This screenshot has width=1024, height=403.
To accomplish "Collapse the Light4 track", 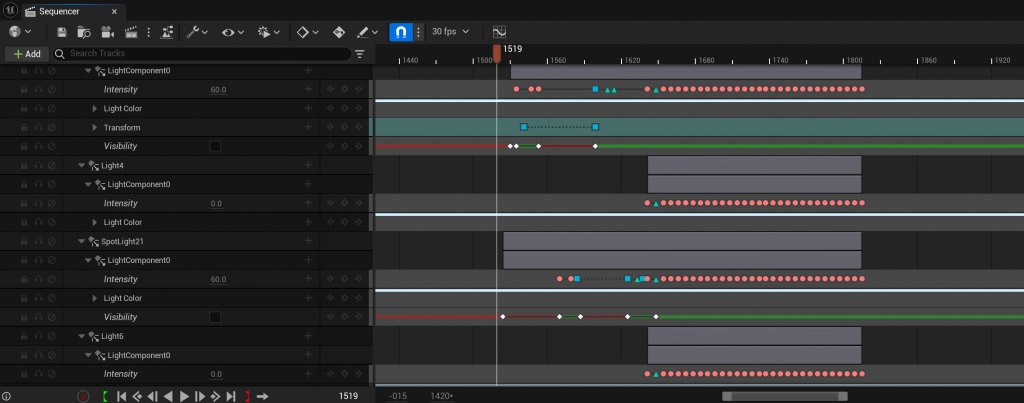I will 82,165.
